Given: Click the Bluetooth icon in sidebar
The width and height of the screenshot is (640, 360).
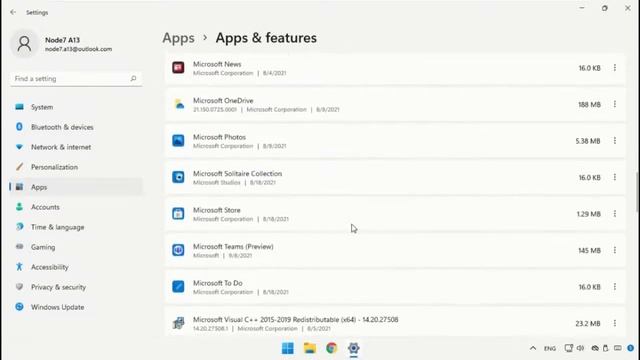Looking at the screenshot, I should 19,127.
